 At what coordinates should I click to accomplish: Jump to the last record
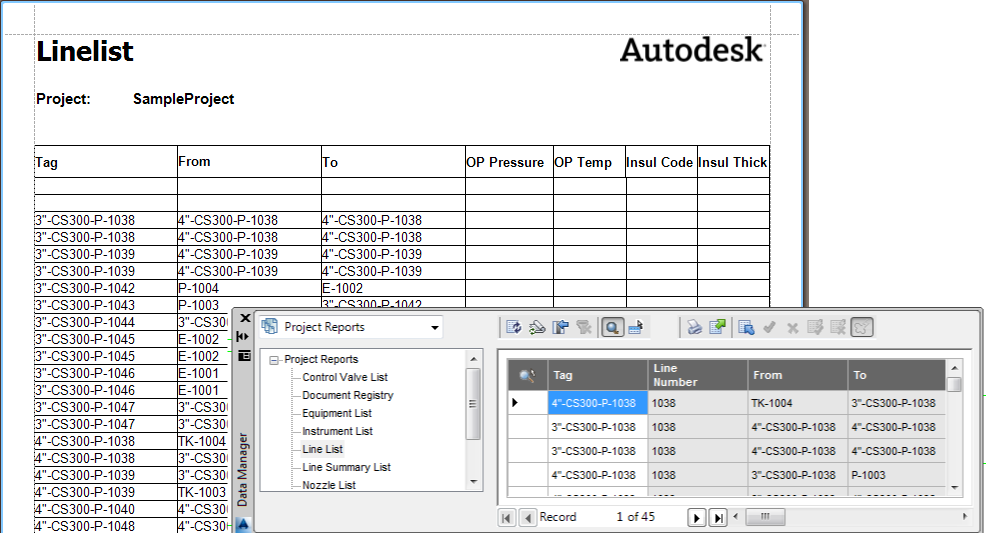pyautogui.click(x=717, y=517)
